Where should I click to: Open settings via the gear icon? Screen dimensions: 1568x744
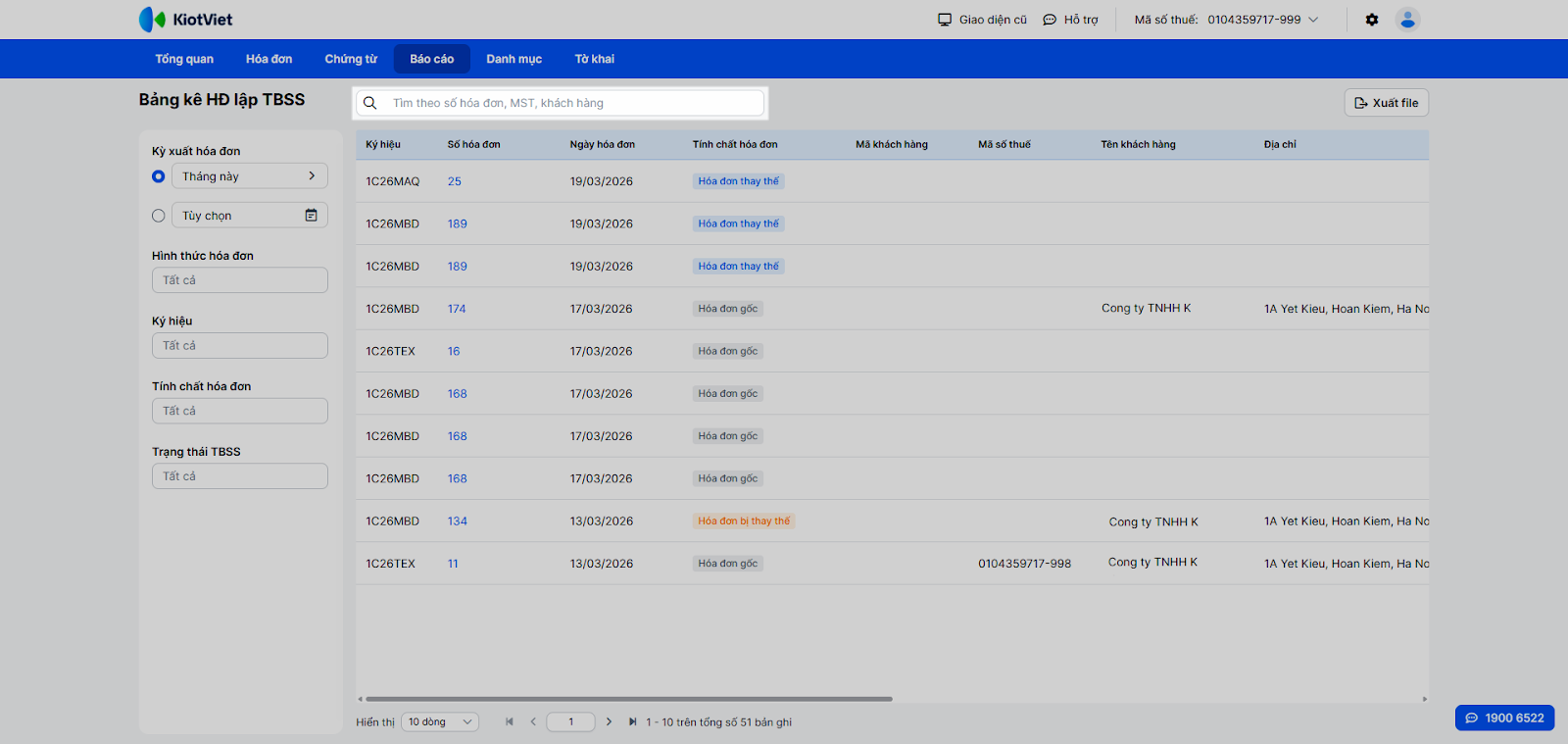pos(1372,20)
